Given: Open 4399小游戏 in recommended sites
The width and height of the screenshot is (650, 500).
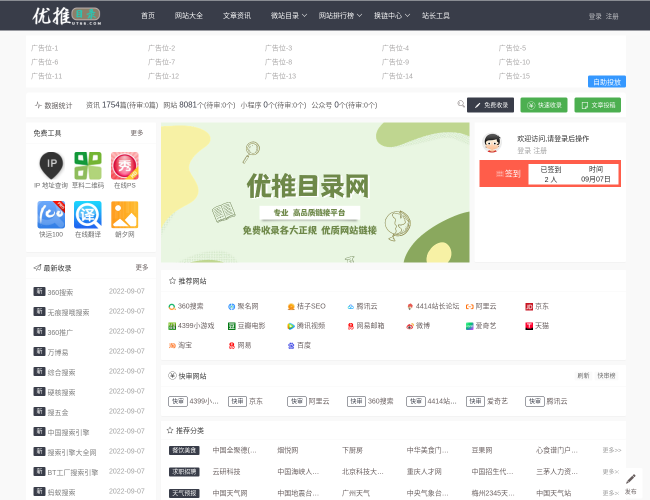Looking at the screenshot, I should coord(191,326).
